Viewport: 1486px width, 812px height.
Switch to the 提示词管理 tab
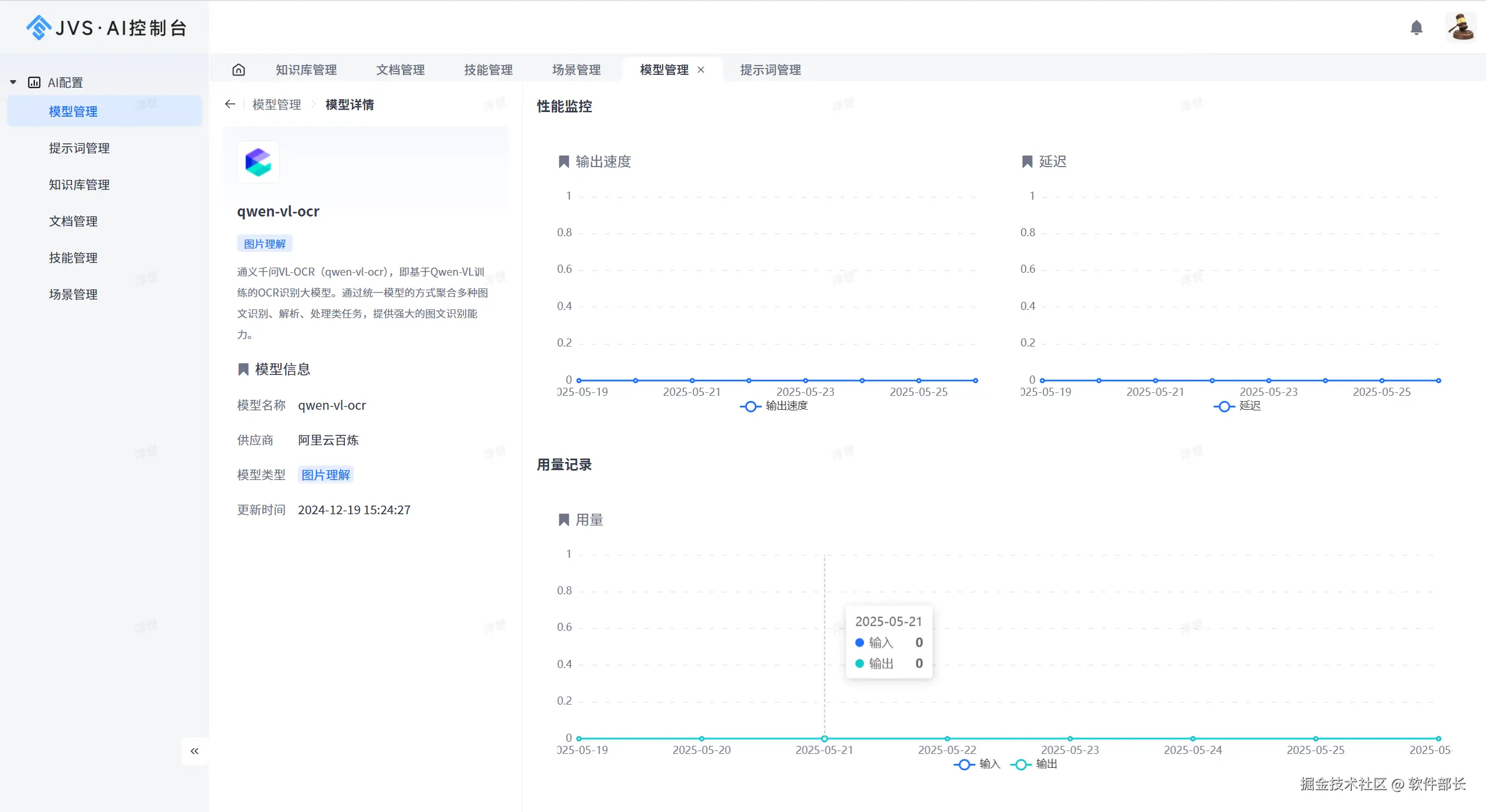(x=770, y=70)
